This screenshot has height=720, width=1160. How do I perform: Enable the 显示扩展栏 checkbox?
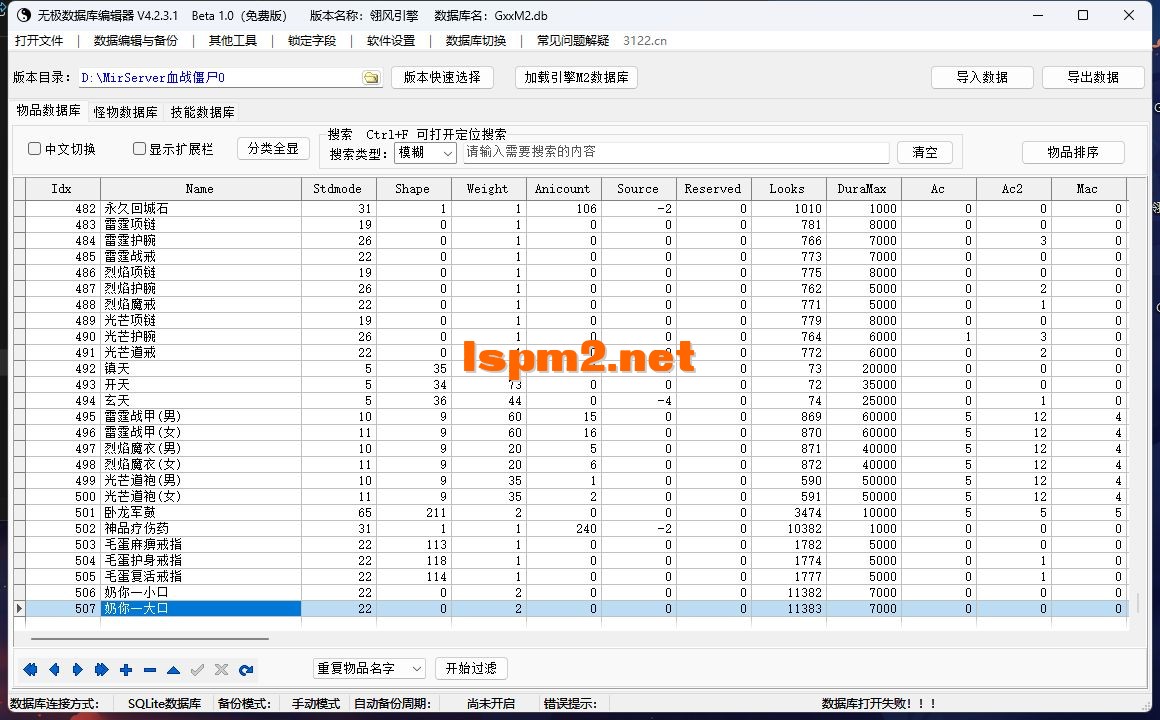(x=139, y=148)
